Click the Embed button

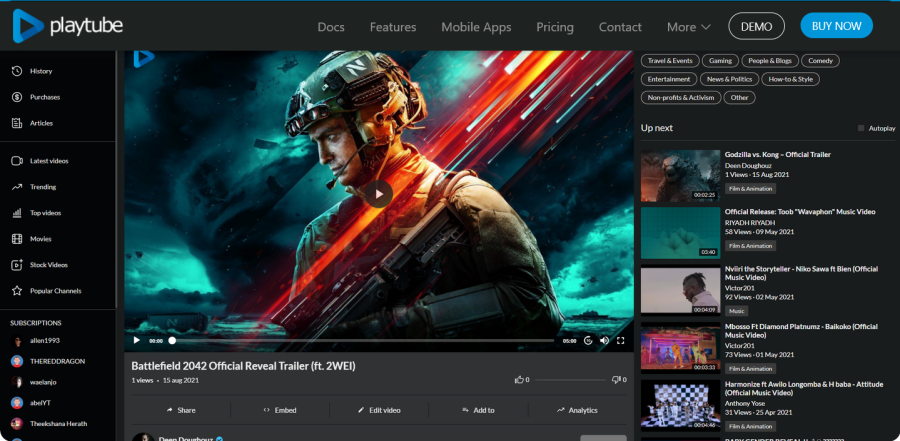[280, 410]
